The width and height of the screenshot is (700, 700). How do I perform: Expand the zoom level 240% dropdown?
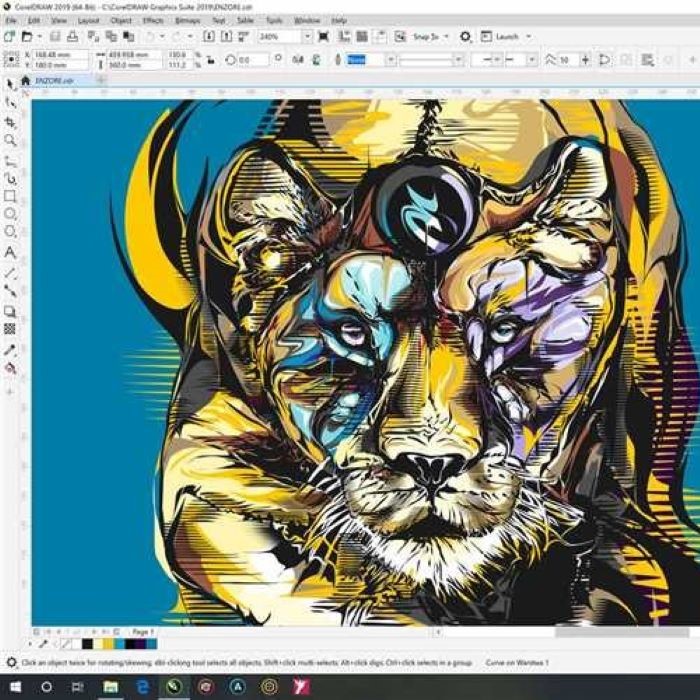point(307,37)
